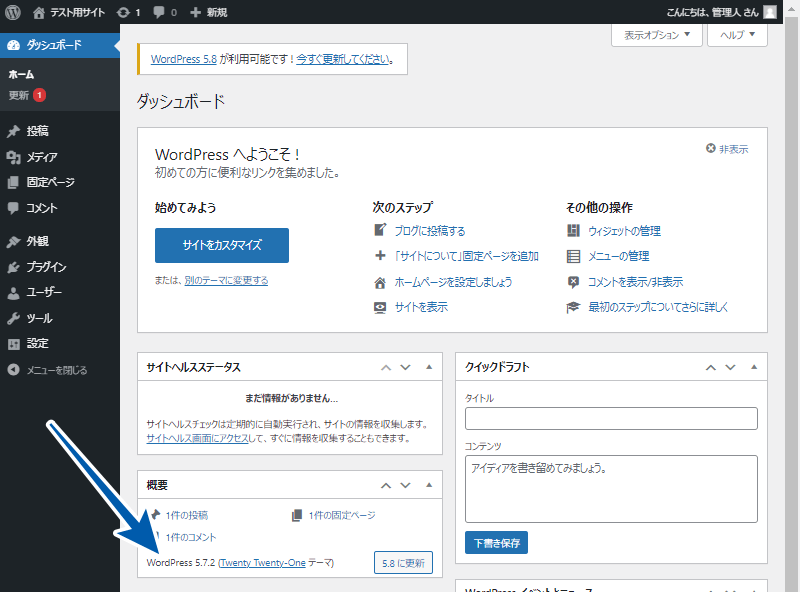Image resolution: width=800 pixels, height=592 pixels.
Task: Click the ユーザー person icon in sidebar
Action: coord(14,292)
